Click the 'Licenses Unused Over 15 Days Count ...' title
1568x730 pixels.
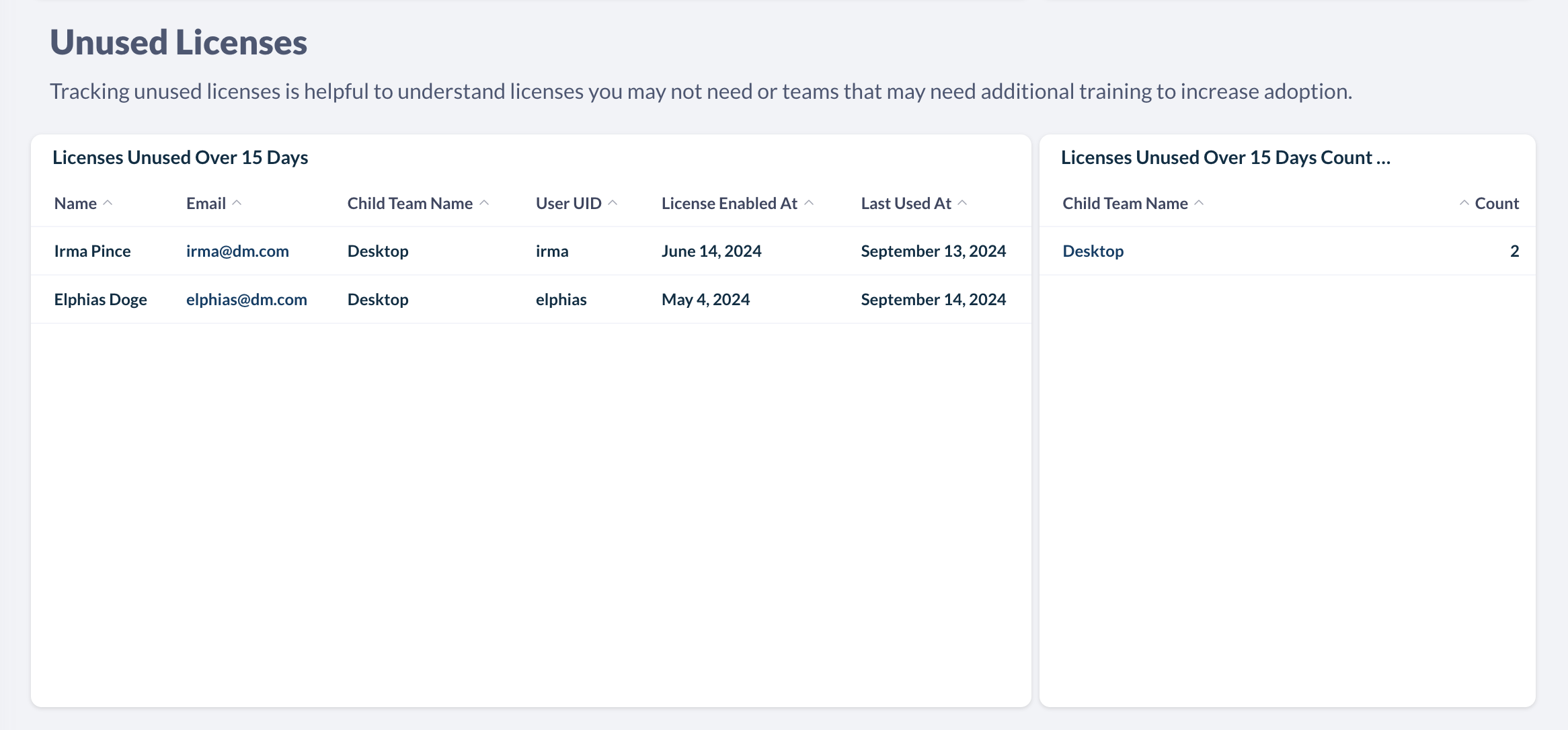[1225, 157]
